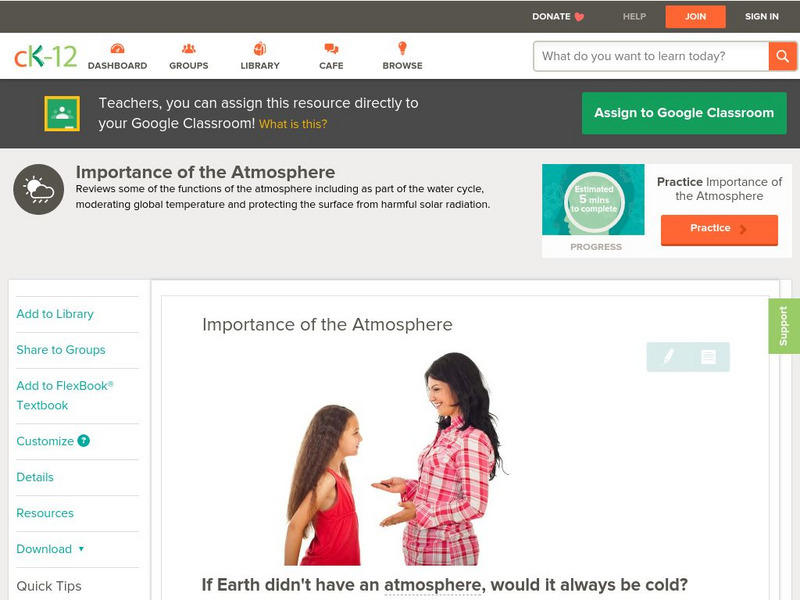Screen dimensions: 800x600
Task: Click the Practice button
Action: (719, 229)
